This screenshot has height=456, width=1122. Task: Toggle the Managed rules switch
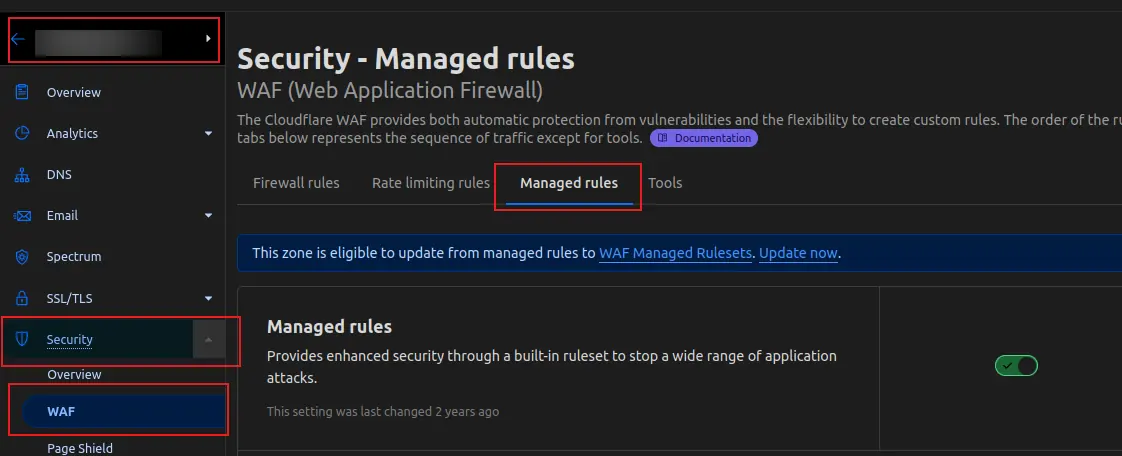pos(1016,366)
